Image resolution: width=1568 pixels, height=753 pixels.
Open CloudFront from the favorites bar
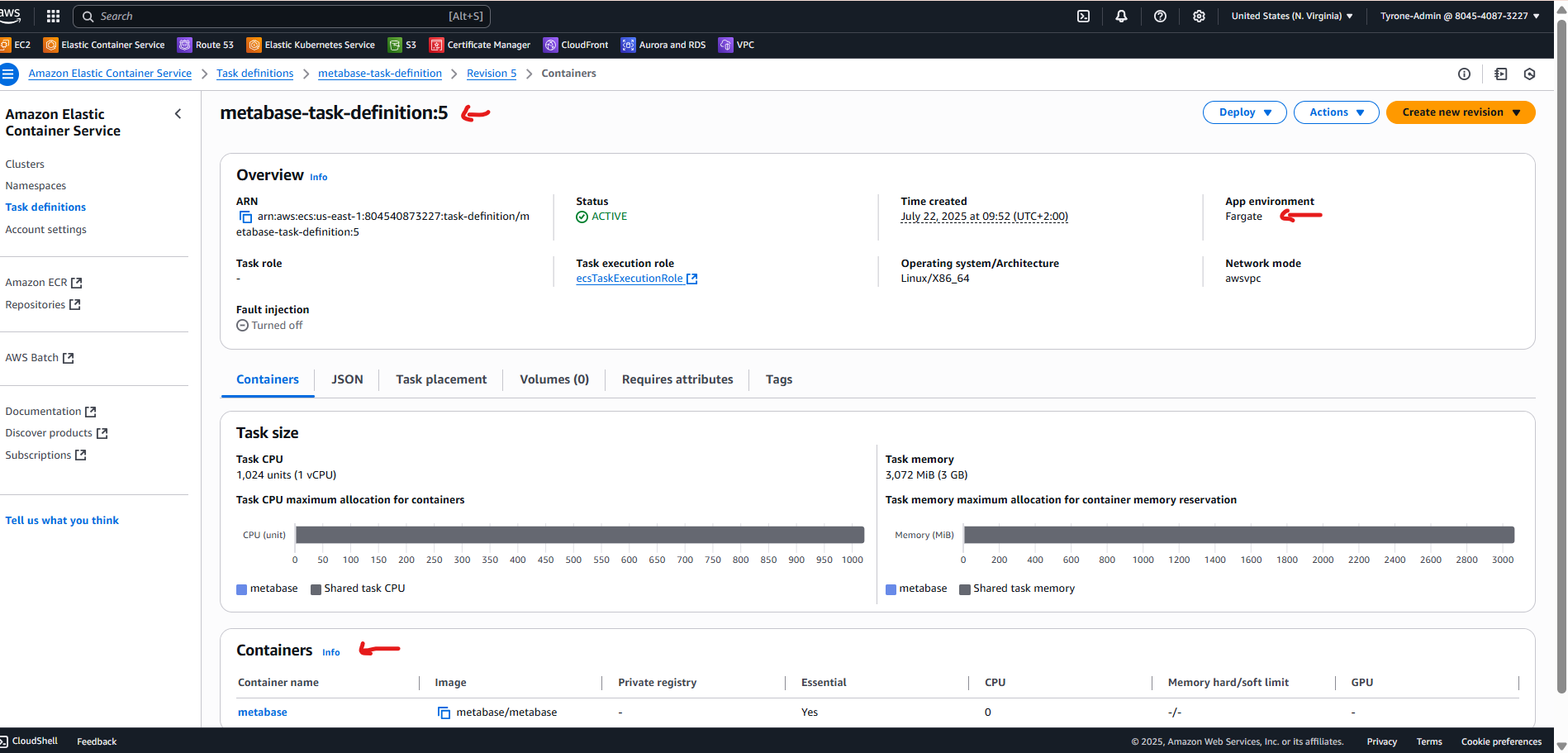click(x=576, y=45)
